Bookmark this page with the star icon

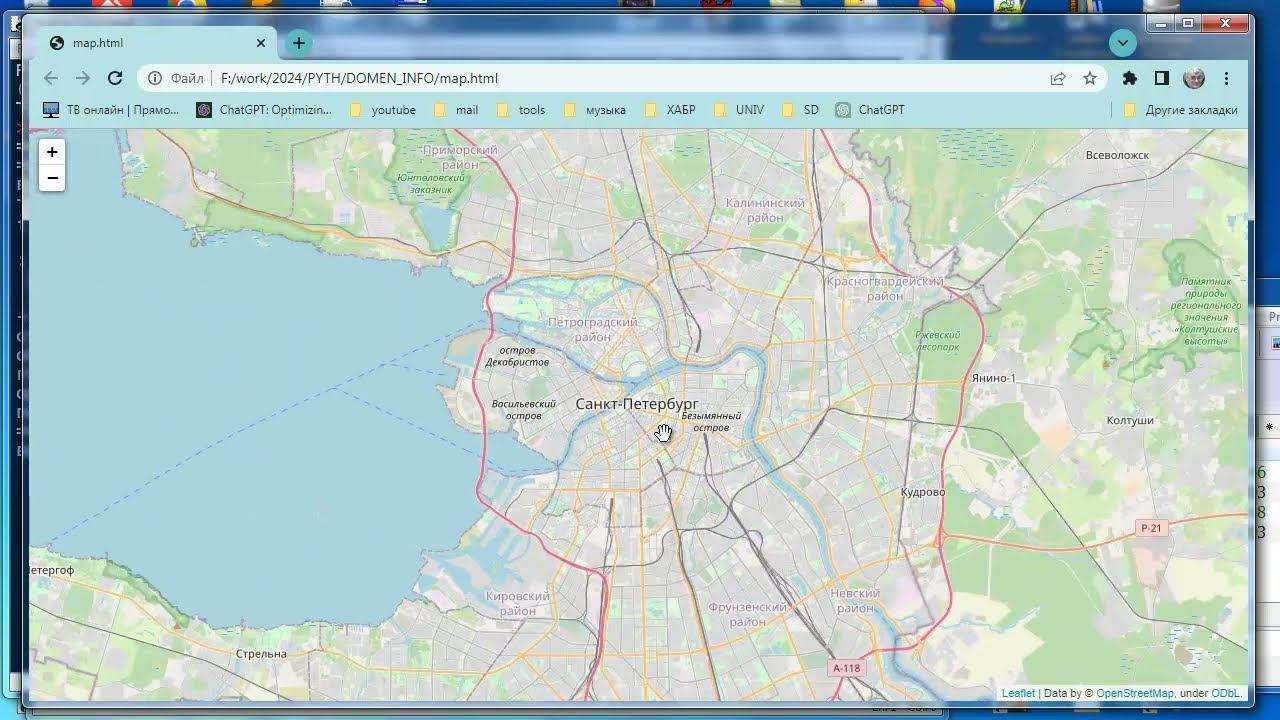[1090, 78]
